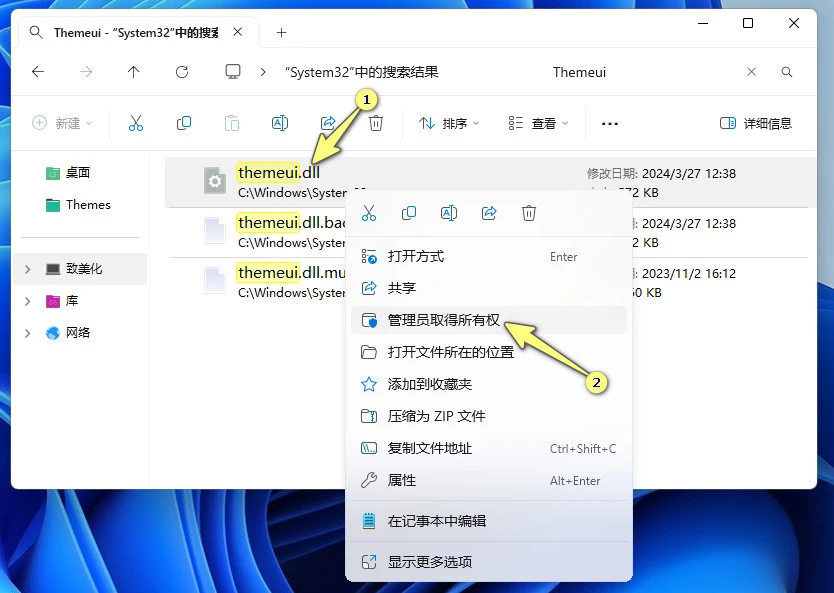Select the themeui.dll.mui file row
The image size is (834, 593).
pyautogui.click(x=487, y=282)
